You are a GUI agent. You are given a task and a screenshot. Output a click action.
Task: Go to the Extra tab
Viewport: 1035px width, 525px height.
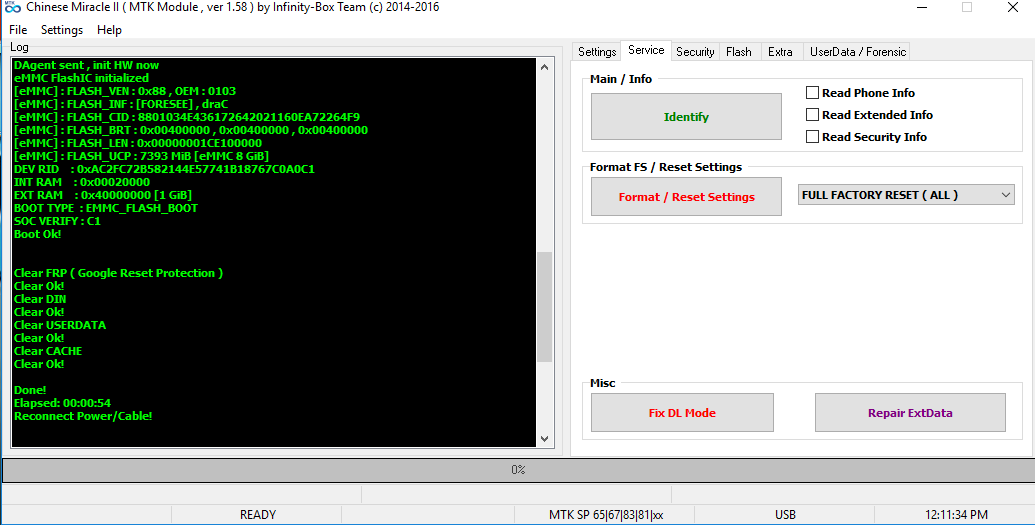780,52
